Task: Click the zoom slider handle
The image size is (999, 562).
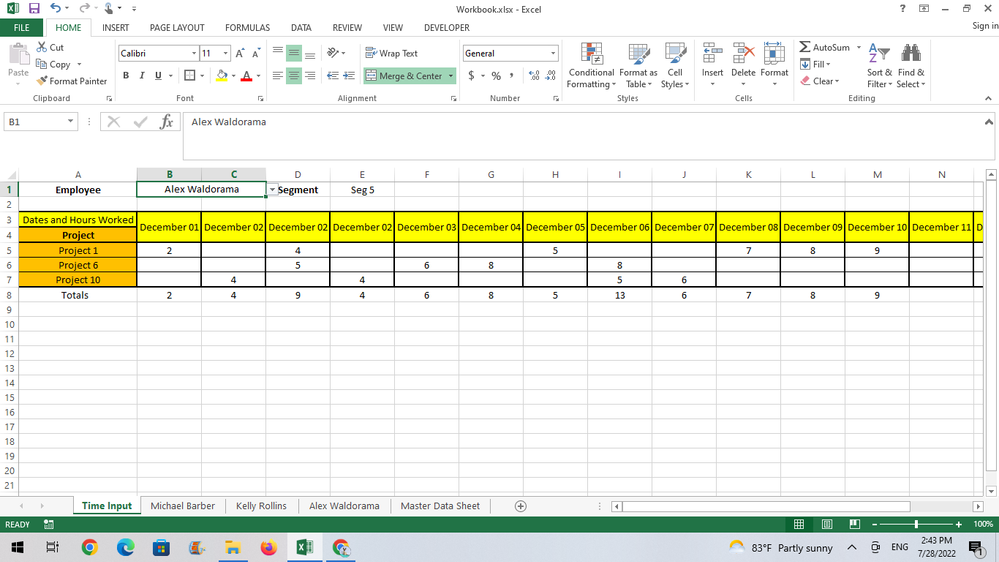Action: [916, 524]
